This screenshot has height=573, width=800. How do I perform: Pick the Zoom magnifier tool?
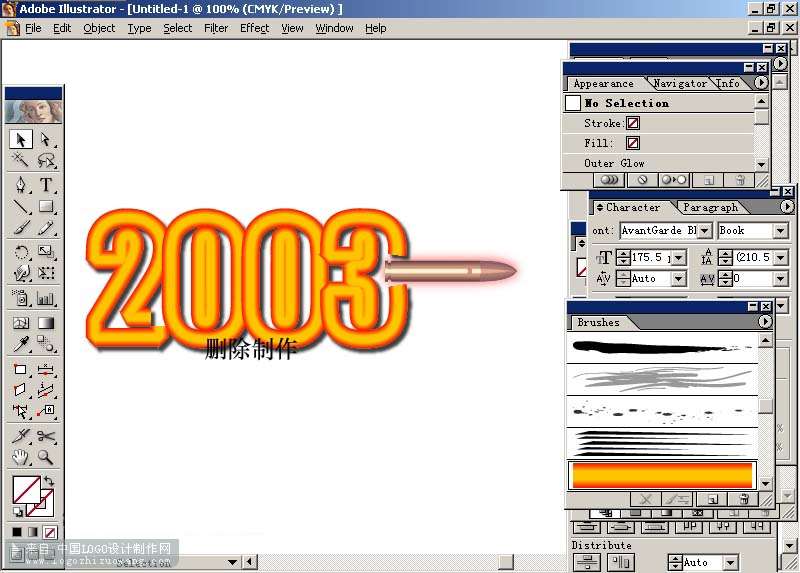pos(46,457)
